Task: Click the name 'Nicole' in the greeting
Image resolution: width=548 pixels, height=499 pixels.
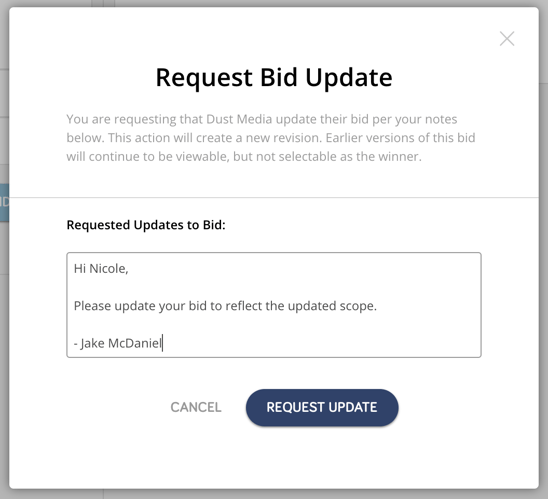Action: [107, 269]
